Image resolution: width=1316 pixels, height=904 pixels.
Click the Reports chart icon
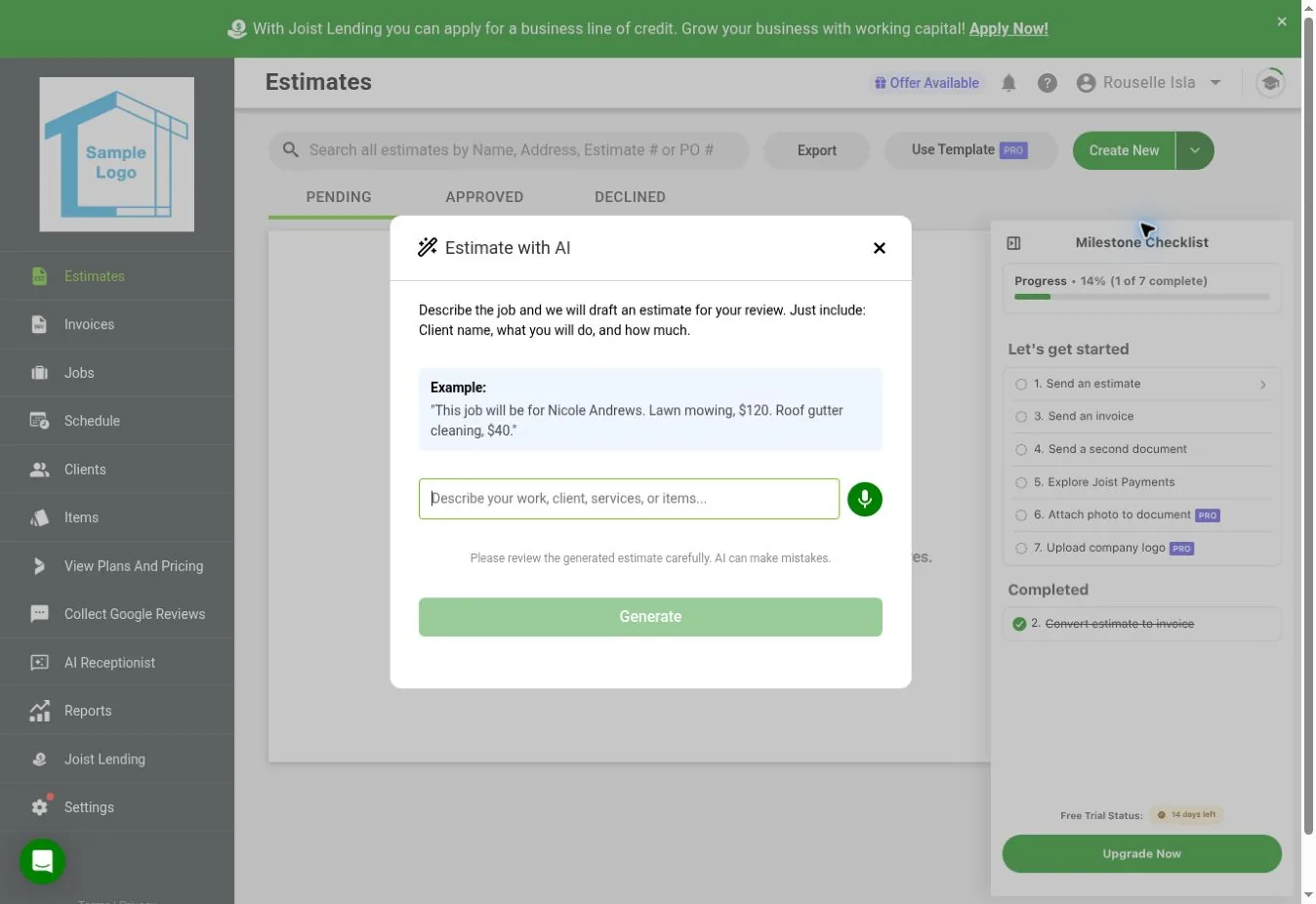tap(39, 711)
